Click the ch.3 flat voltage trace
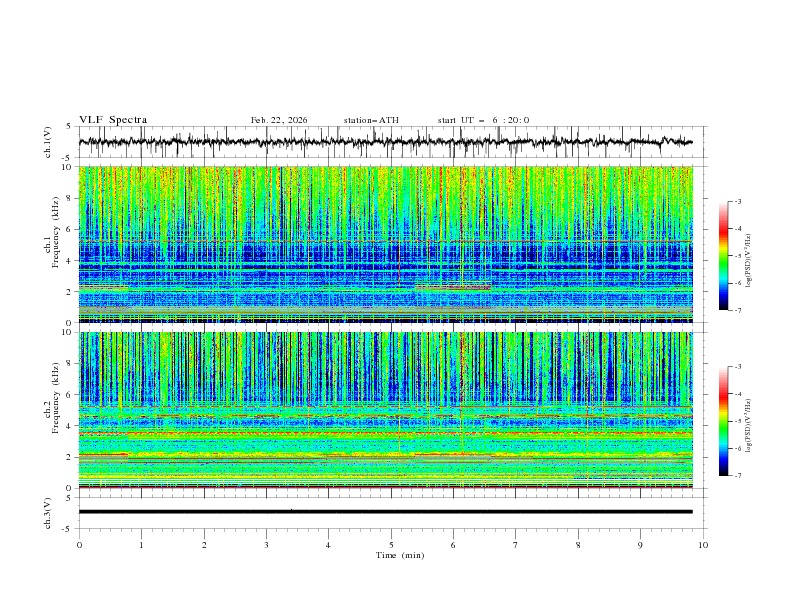The image size is (792, 612). [x=385, y=512]
